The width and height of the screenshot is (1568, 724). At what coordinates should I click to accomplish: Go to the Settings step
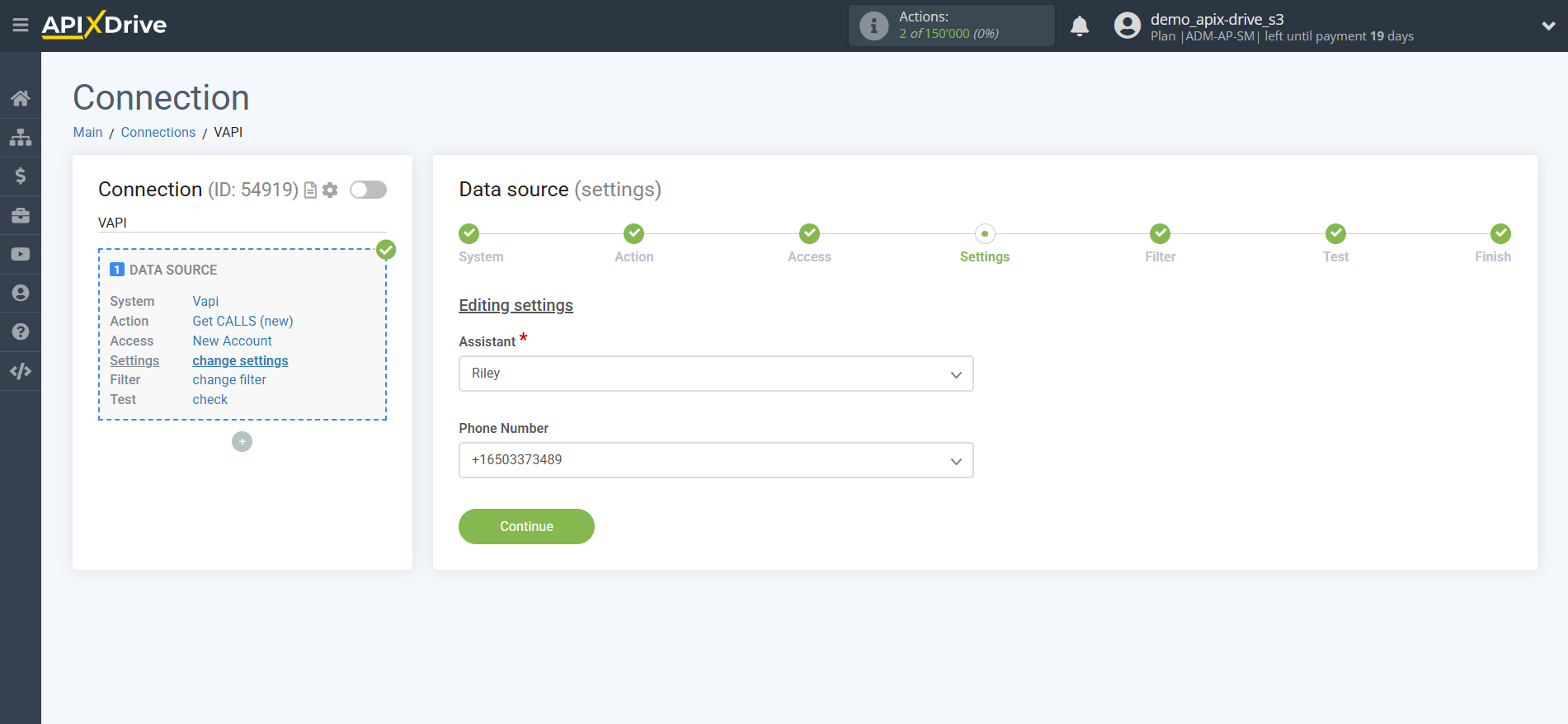coord(985,234)
